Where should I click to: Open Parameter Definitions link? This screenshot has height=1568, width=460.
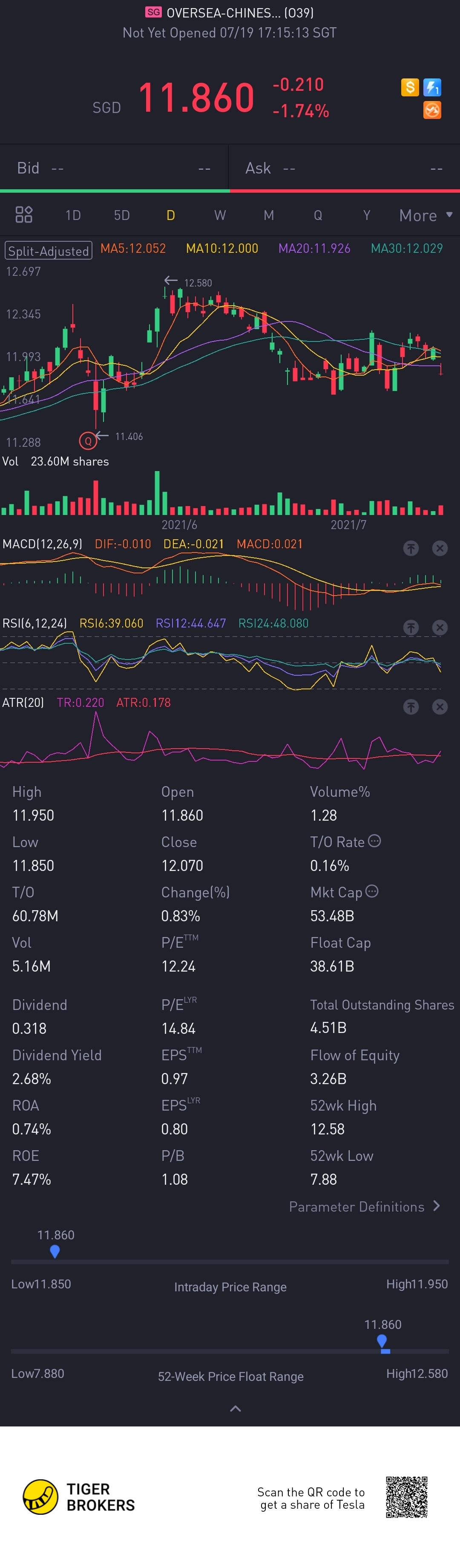point(365,1206)
